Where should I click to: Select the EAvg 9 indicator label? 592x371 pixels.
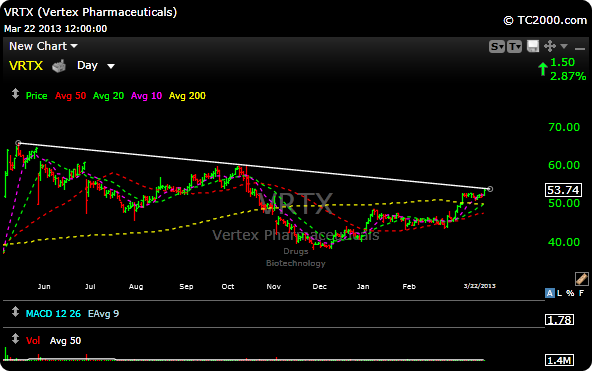[x=103, y=314]
